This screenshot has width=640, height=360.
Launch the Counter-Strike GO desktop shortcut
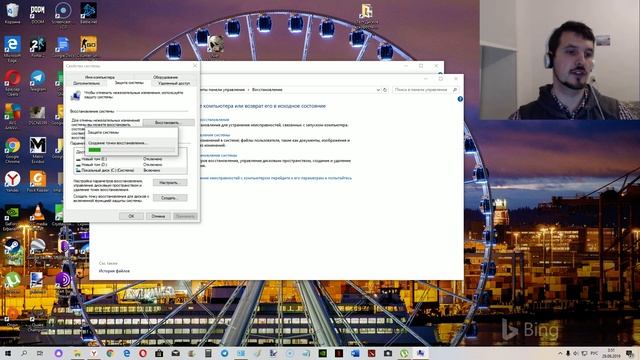point(88,47)
